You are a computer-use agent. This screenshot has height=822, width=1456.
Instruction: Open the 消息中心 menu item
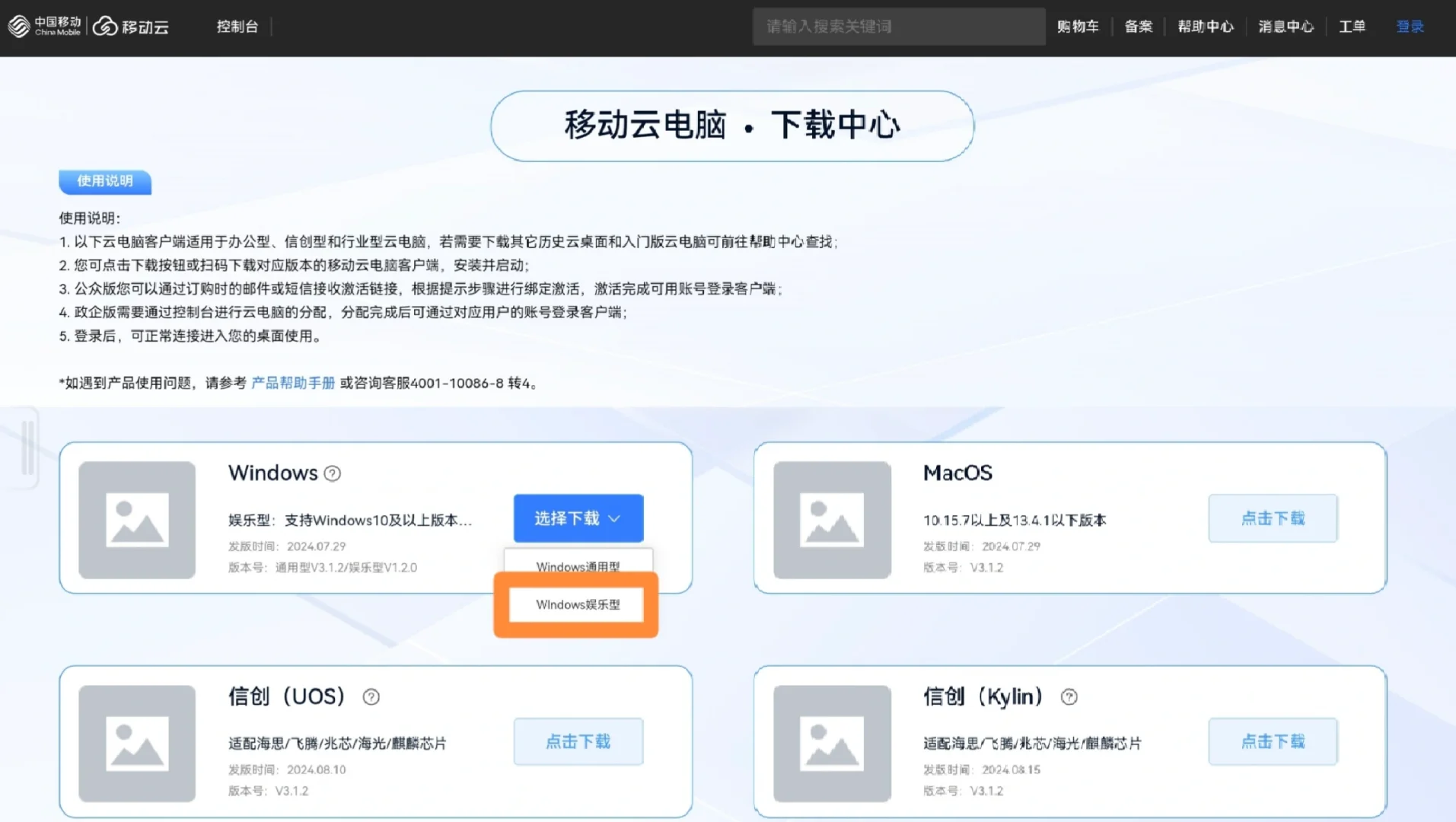[1285, 26]
